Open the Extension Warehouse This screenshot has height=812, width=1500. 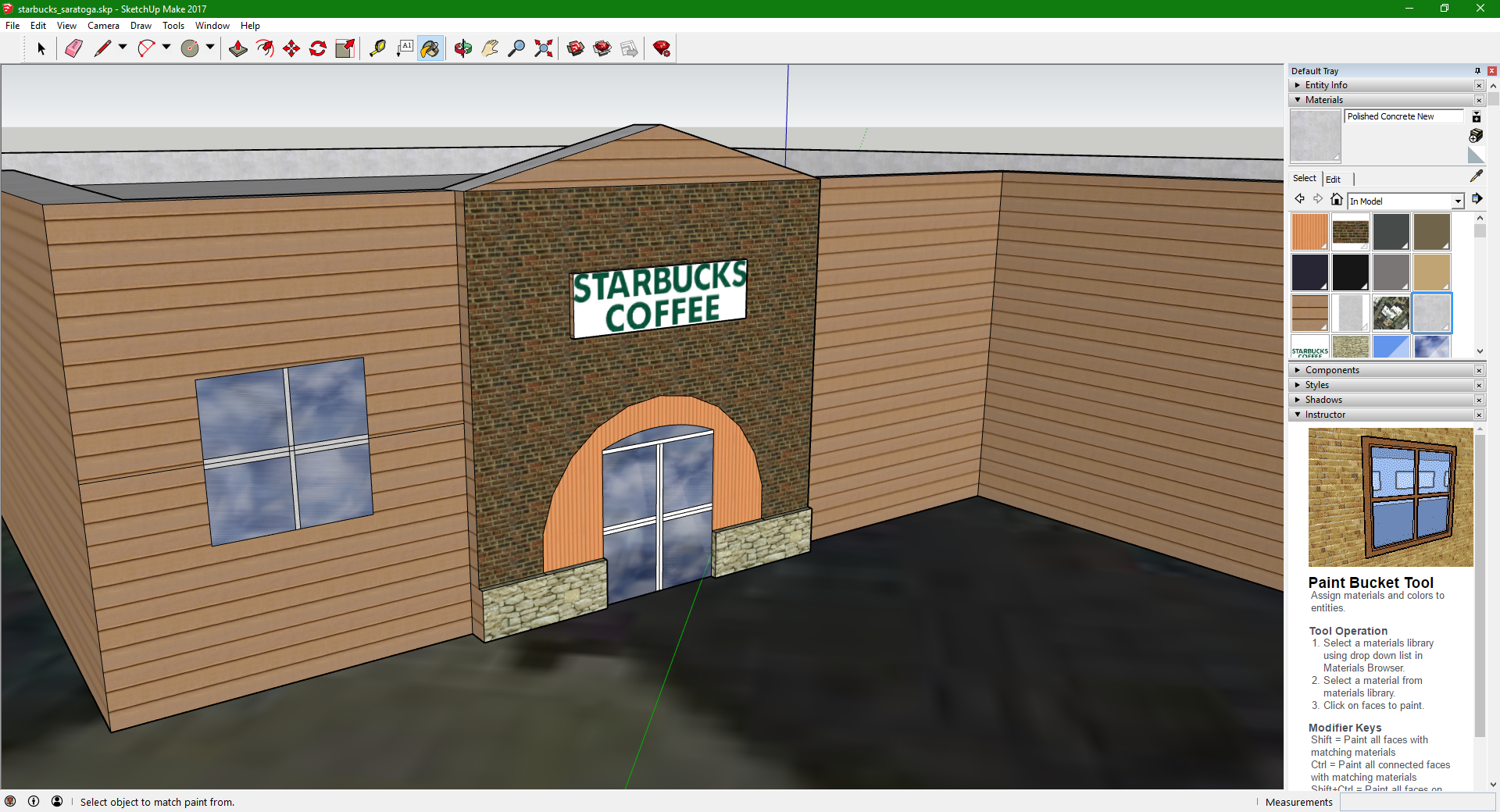click(x=602, y=48)
